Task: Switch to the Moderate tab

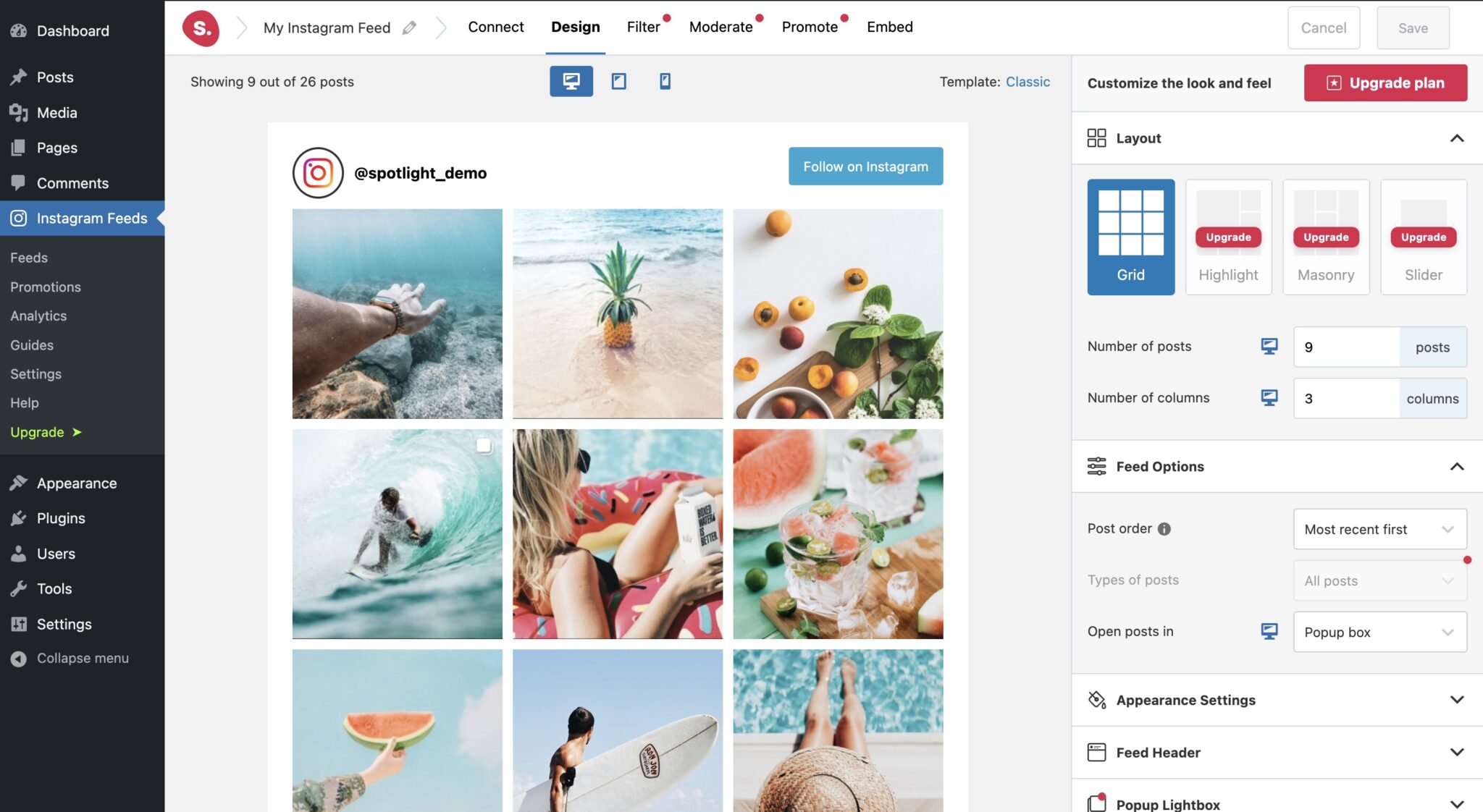Action: point(721,27)
